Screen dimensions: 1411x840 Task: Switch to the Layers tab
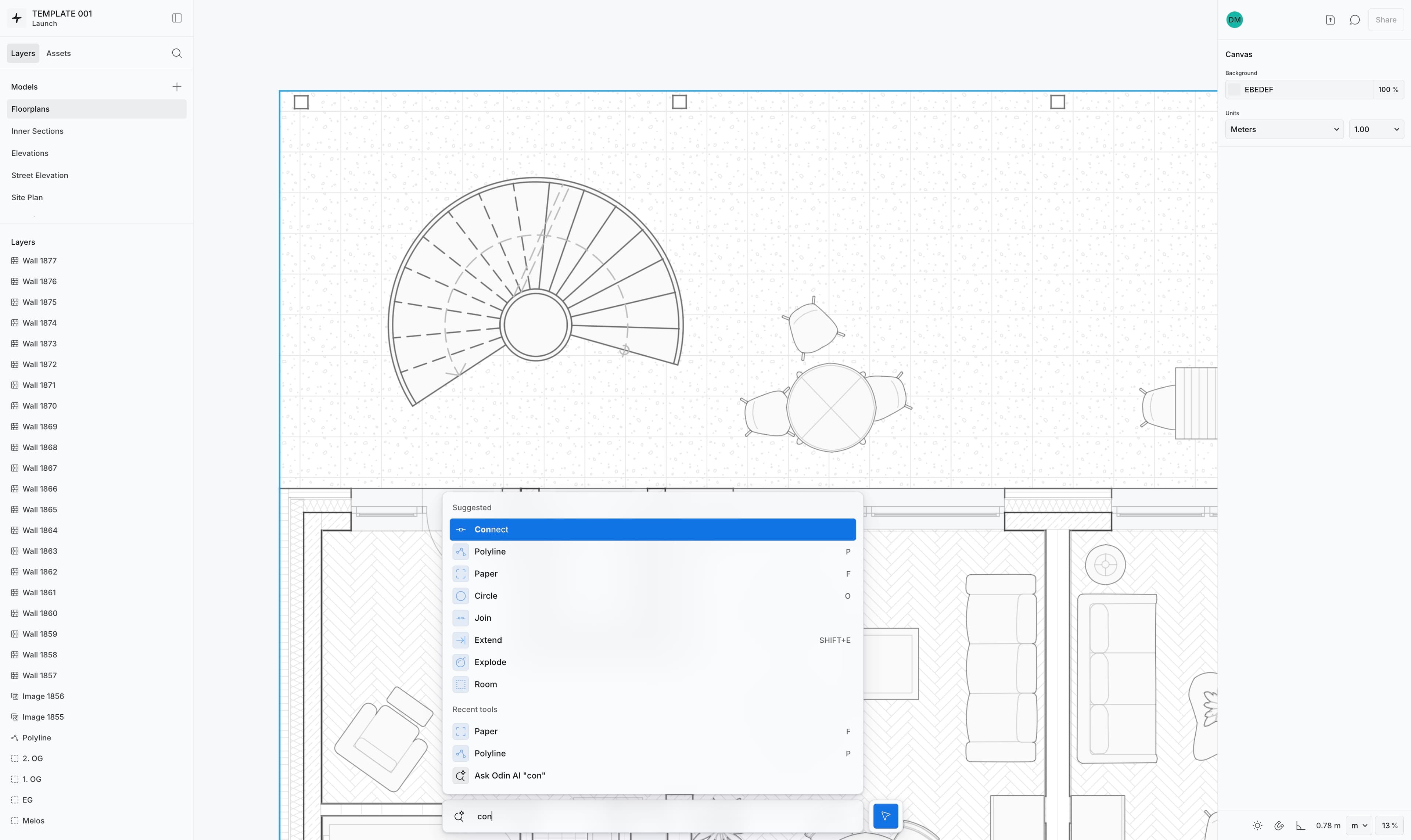[x=23, y=53]
